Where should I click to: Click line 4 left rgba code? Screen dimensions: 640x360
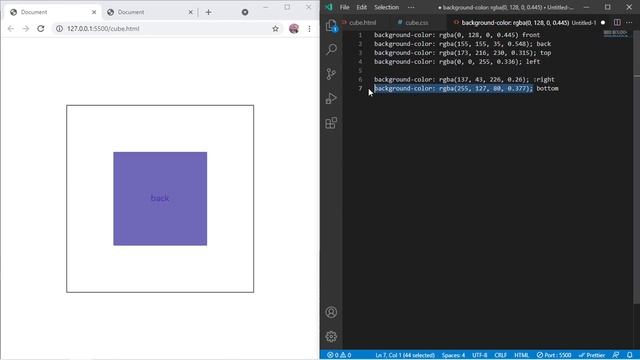click(x=457, y=62)
